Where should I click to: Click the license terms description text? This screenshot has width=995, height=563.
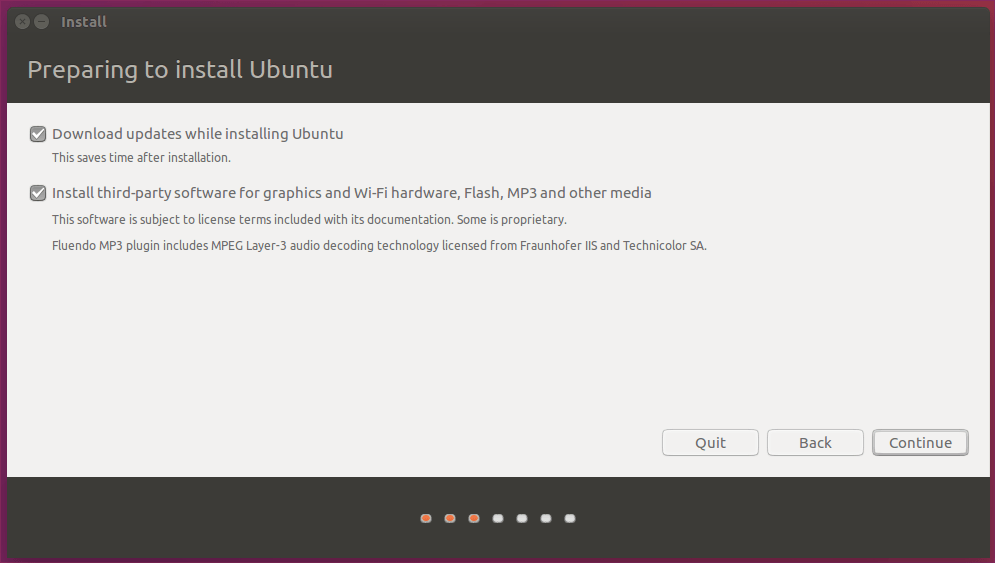[x=309, y=220]
